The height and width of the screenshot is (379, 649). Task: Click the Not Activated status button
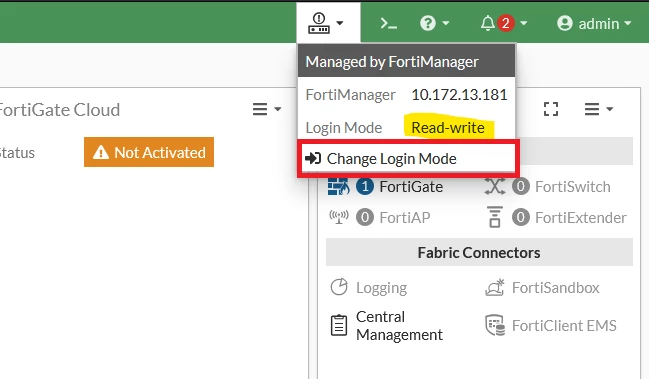[149, 152]
